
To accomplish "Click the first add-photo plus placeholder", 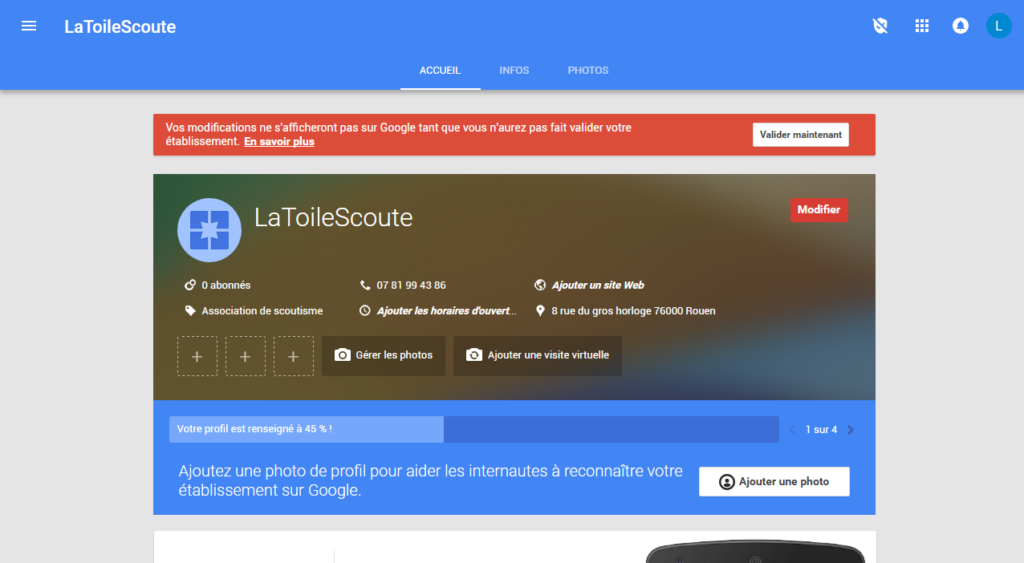I will (197, 356).
